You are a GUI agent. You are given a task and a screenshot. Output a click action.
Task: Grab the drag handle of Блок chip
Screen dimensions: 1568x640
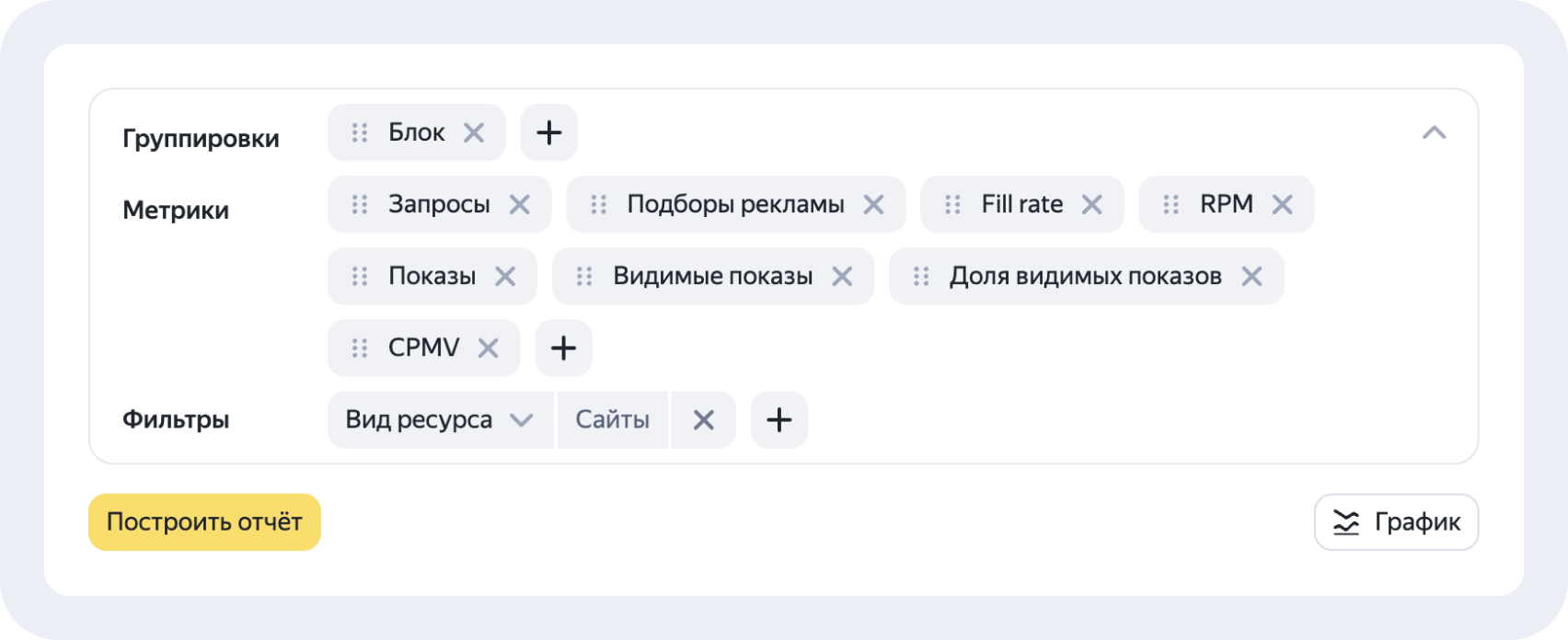360,133
